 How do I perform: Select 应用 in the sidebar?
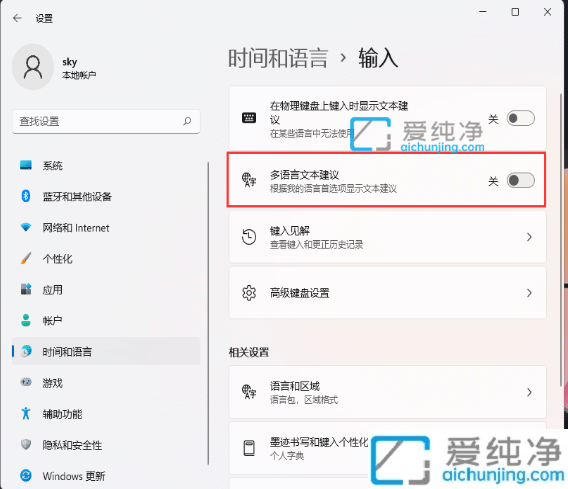106,289
